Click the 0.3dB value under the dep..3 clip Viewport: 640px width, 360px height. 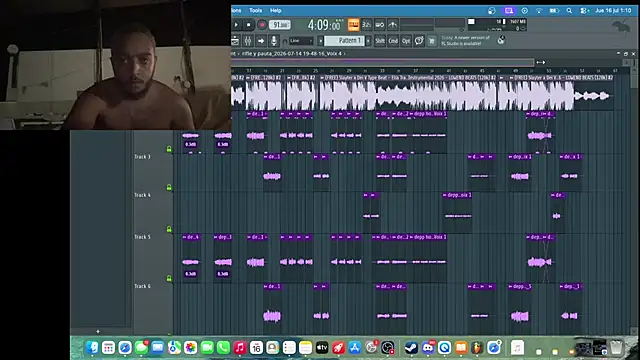223,274
